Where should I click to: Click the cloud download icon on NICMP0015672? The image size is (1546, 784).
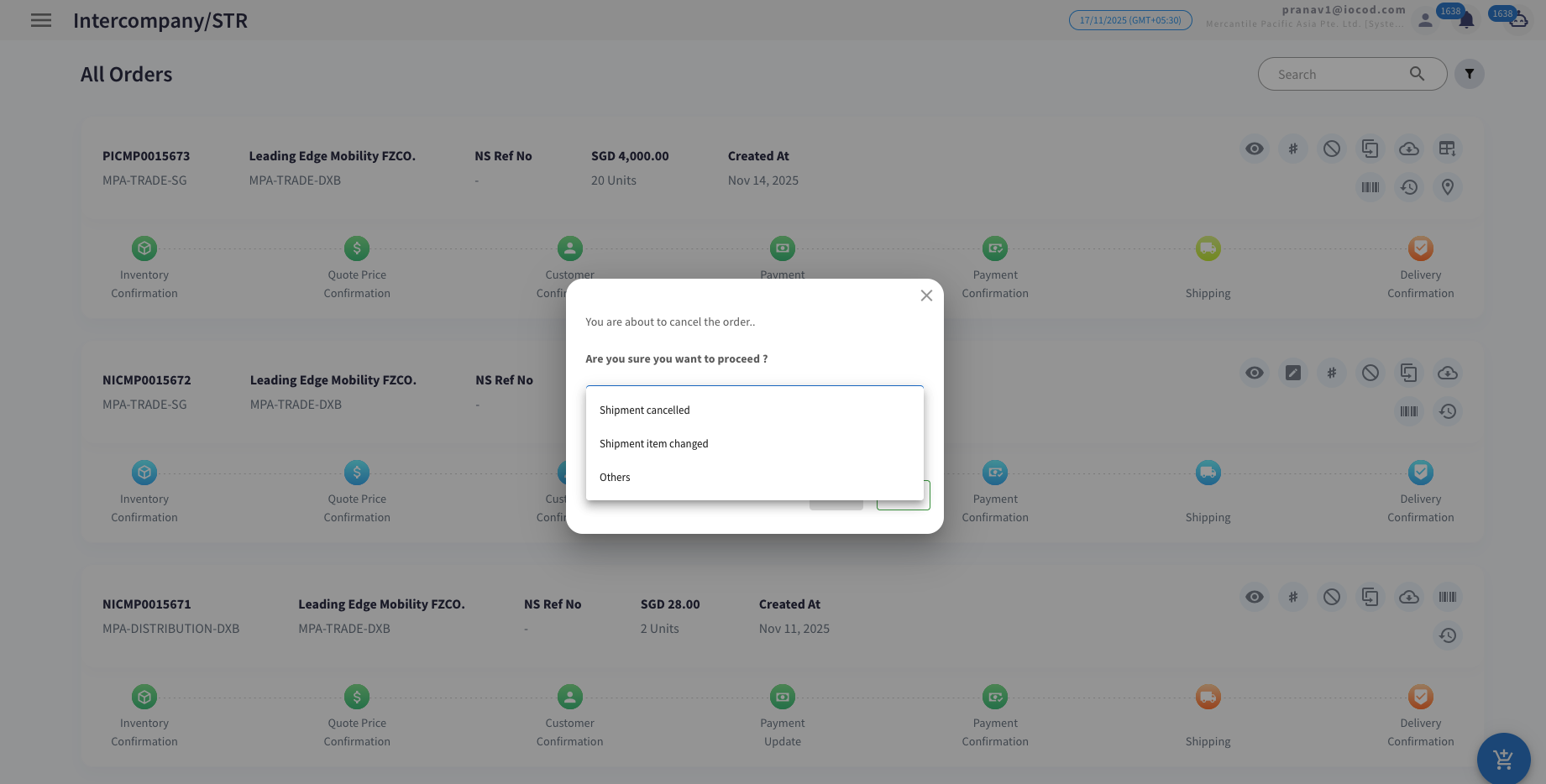click(x=1448, y=373)
